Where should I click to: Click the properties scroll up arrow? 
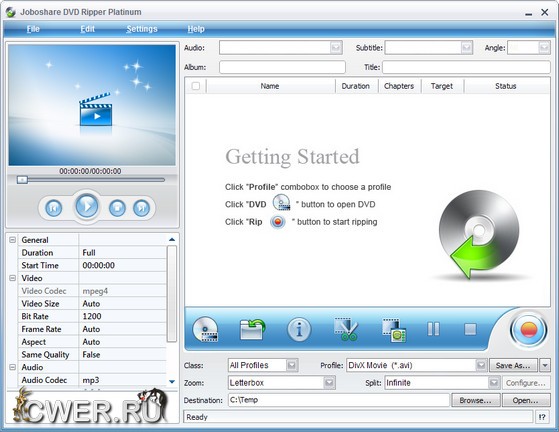tap(172, 240)
